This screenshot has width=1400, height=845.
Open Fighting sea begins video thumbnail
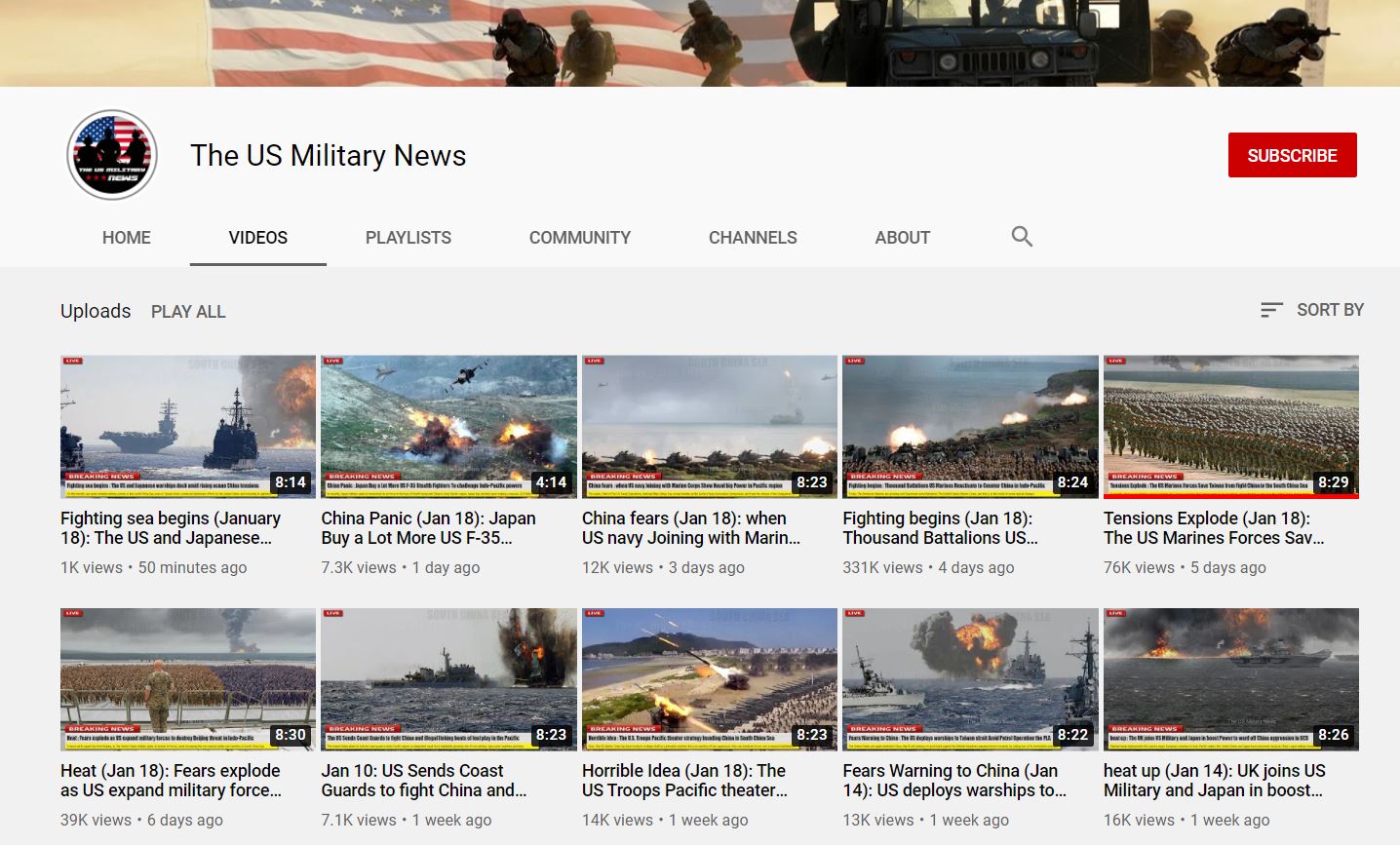tap(188, 427)
